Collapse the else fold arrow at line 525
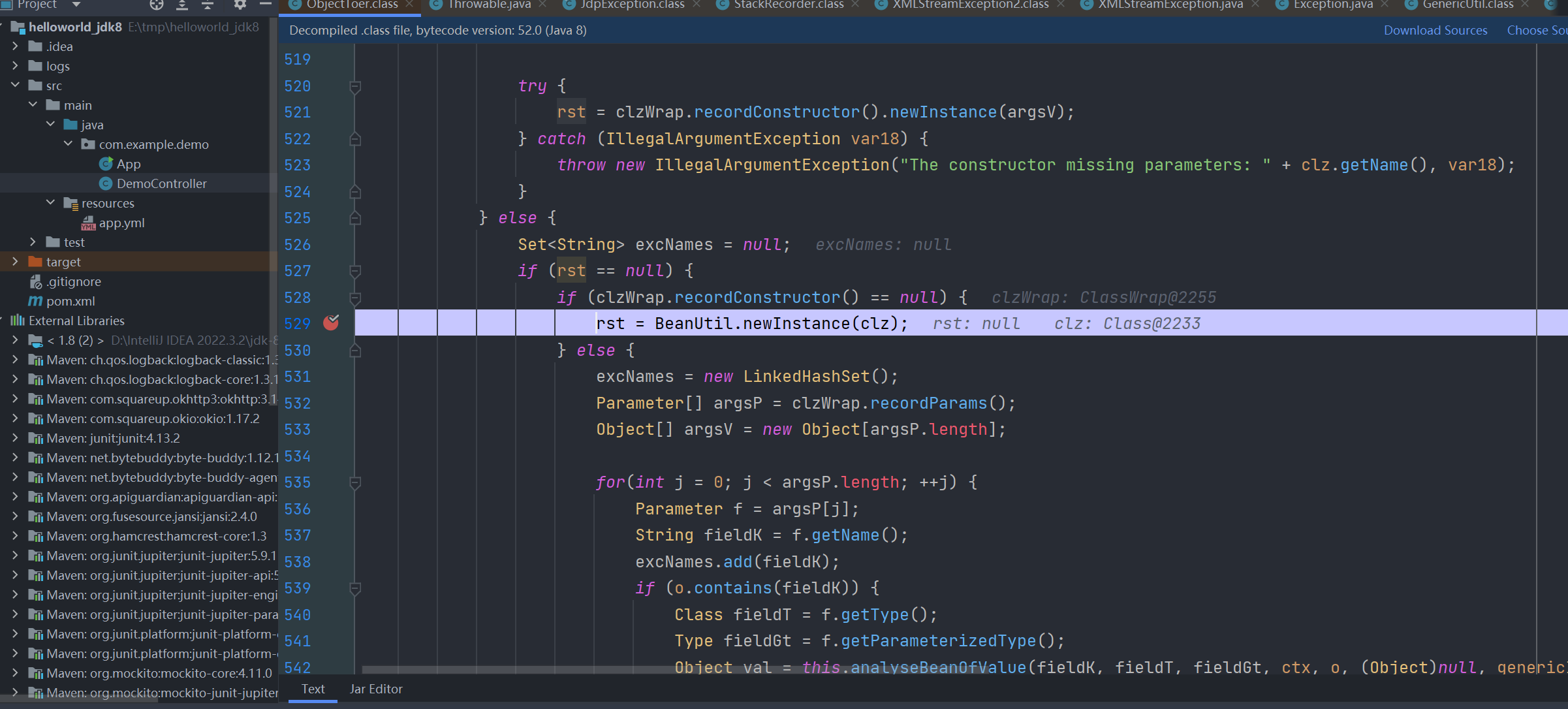 tap(355, 217)
